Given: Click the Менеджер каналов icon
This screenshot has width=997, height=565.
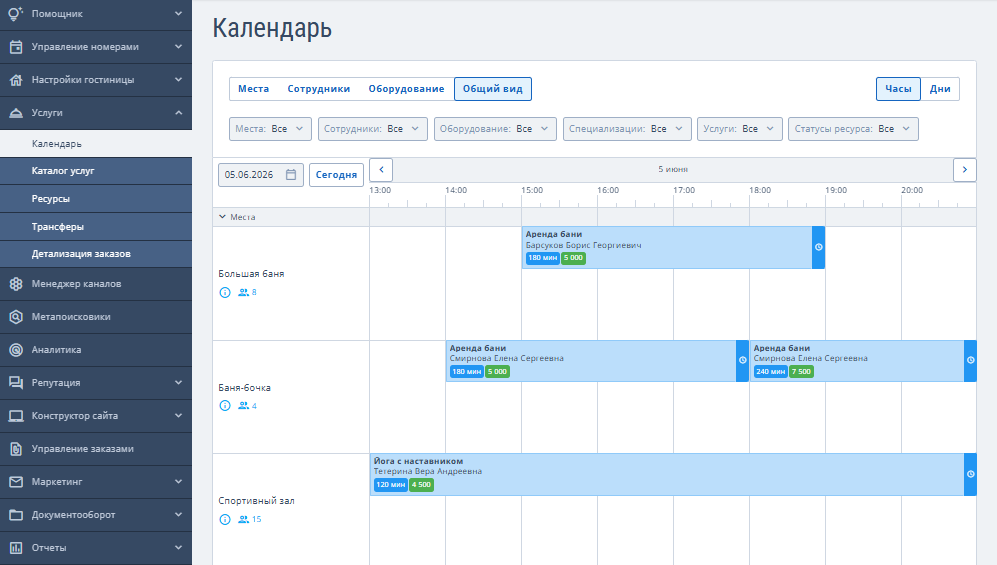Looking at the screenshot, I should 16,283.
